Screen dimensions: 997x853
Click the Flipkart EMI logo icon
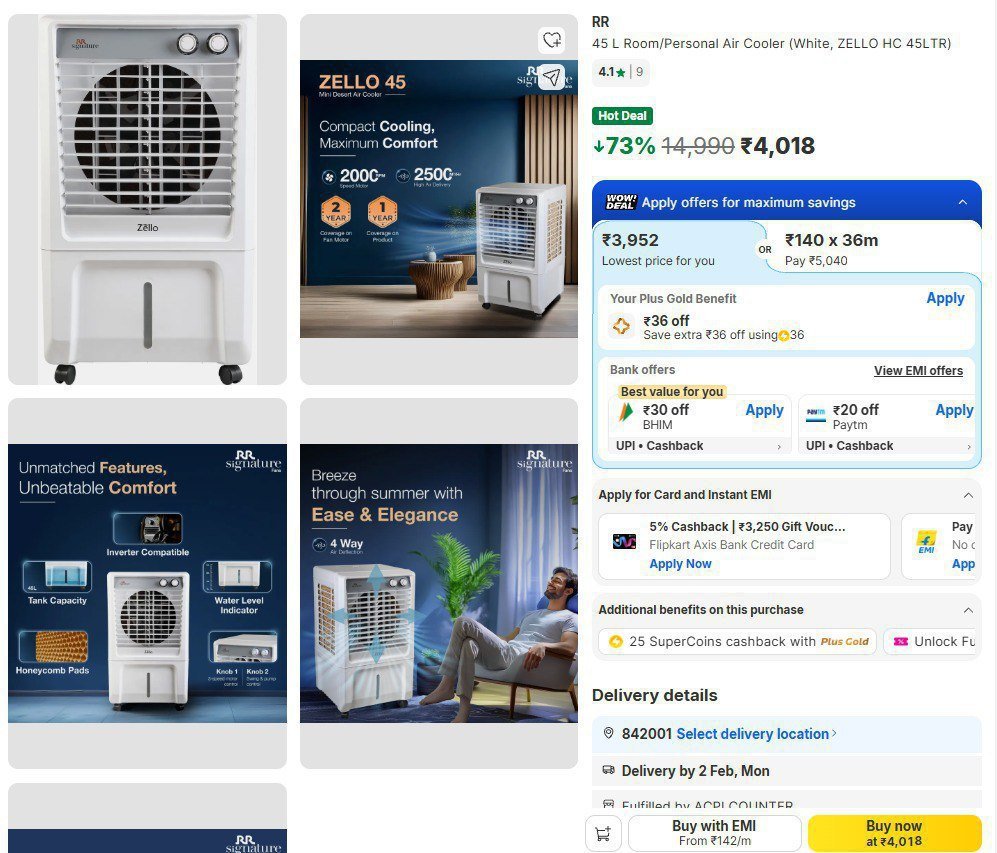coord(926,542)
